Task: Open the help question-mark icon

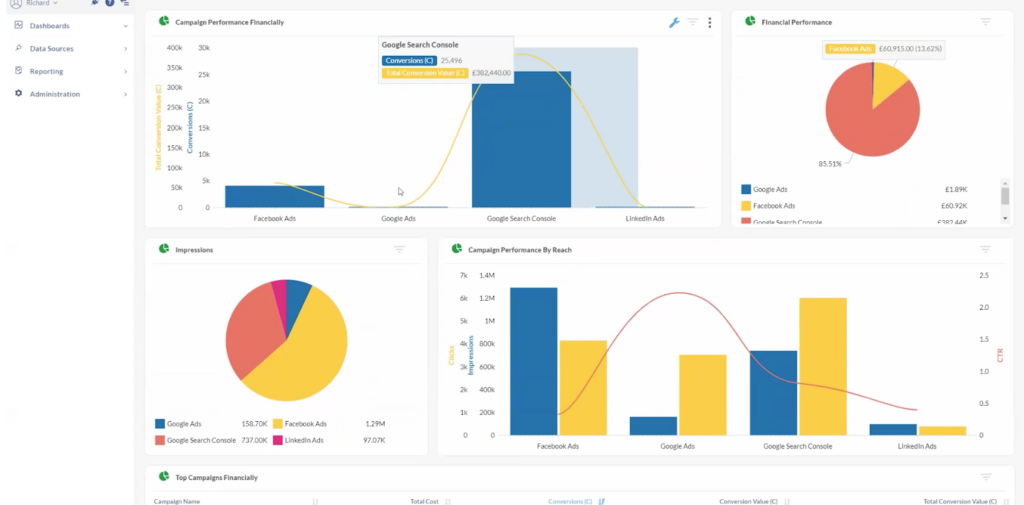Action: pyautogui.click(x=110, y=3)
